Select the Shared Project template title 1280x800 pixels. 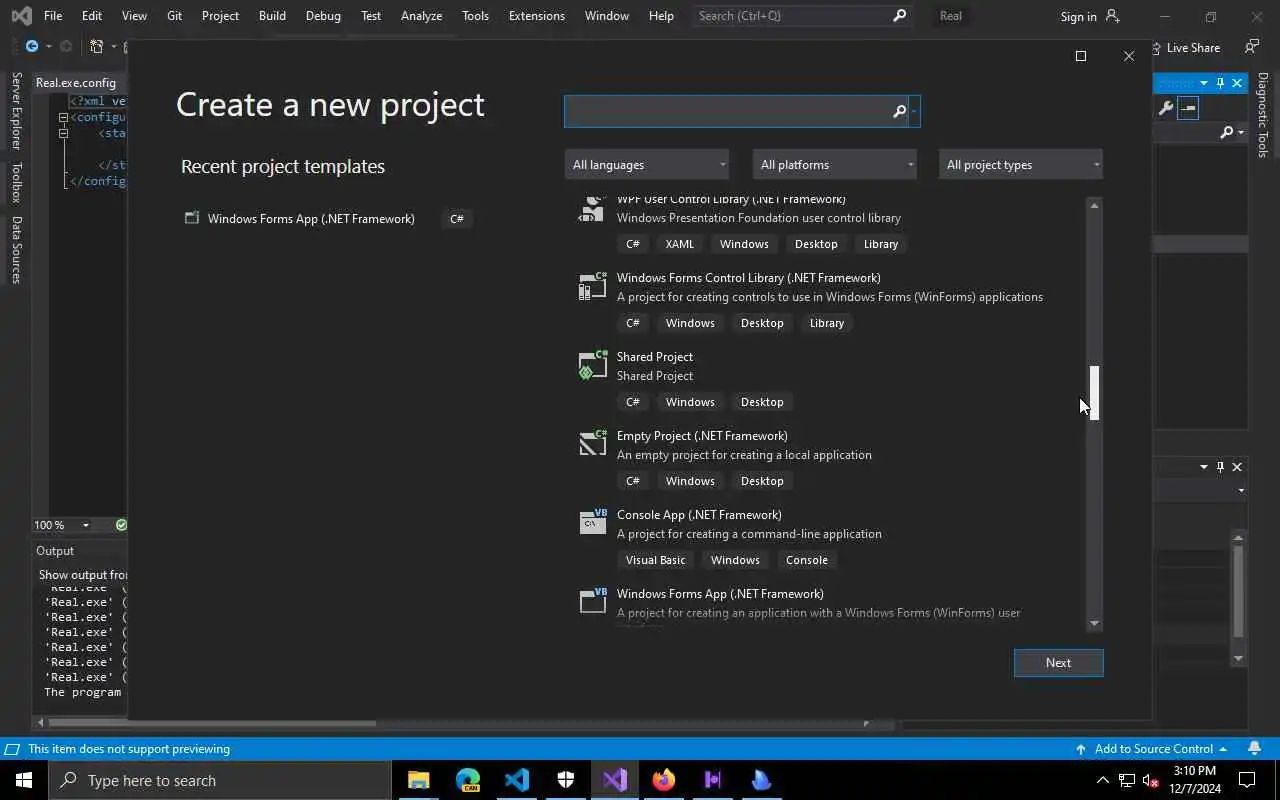tap(655, 357)
